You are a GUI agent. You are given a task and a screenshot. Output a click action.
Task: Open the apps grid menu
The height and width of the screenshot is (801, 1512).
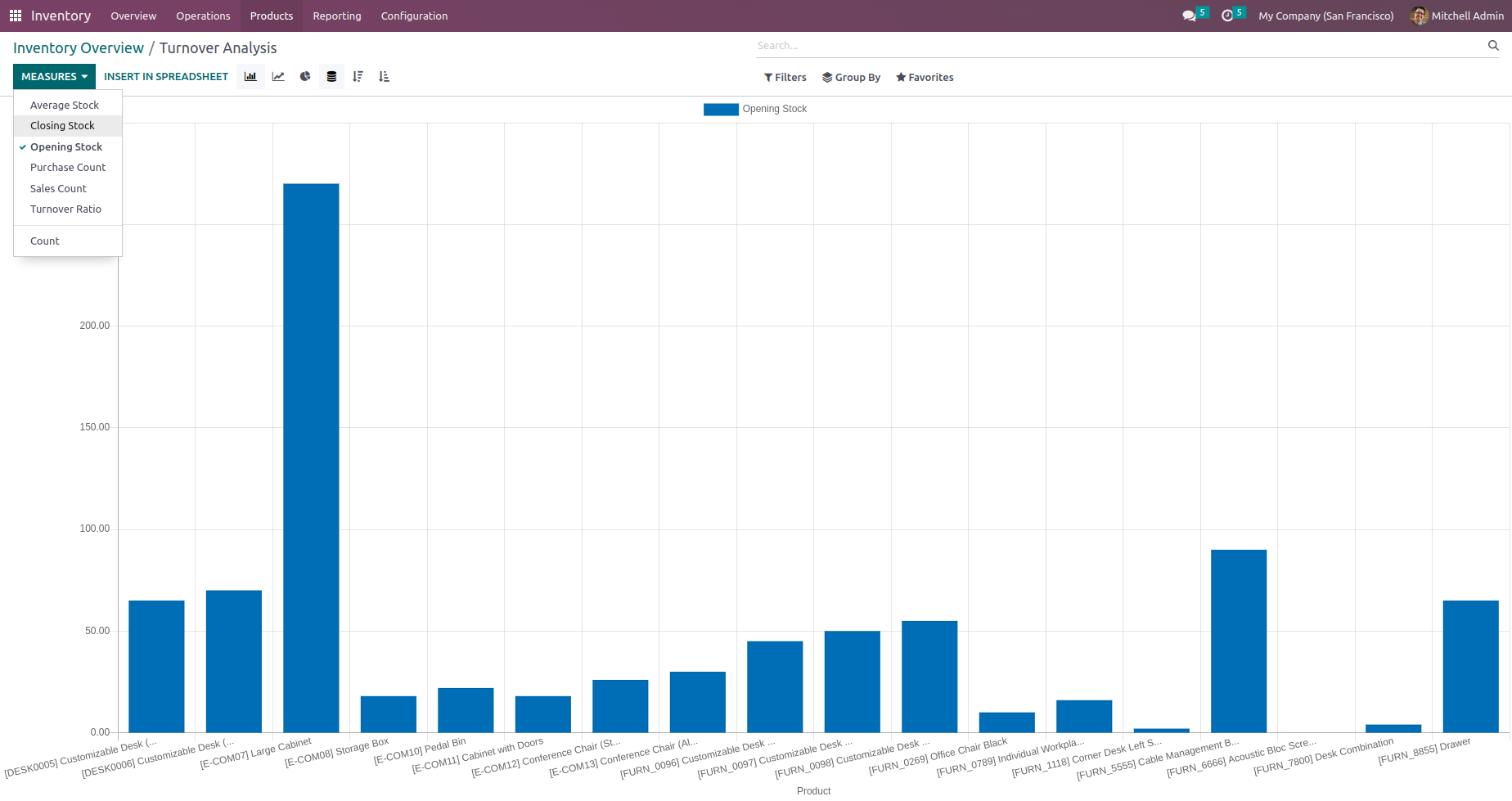point(16,16)
